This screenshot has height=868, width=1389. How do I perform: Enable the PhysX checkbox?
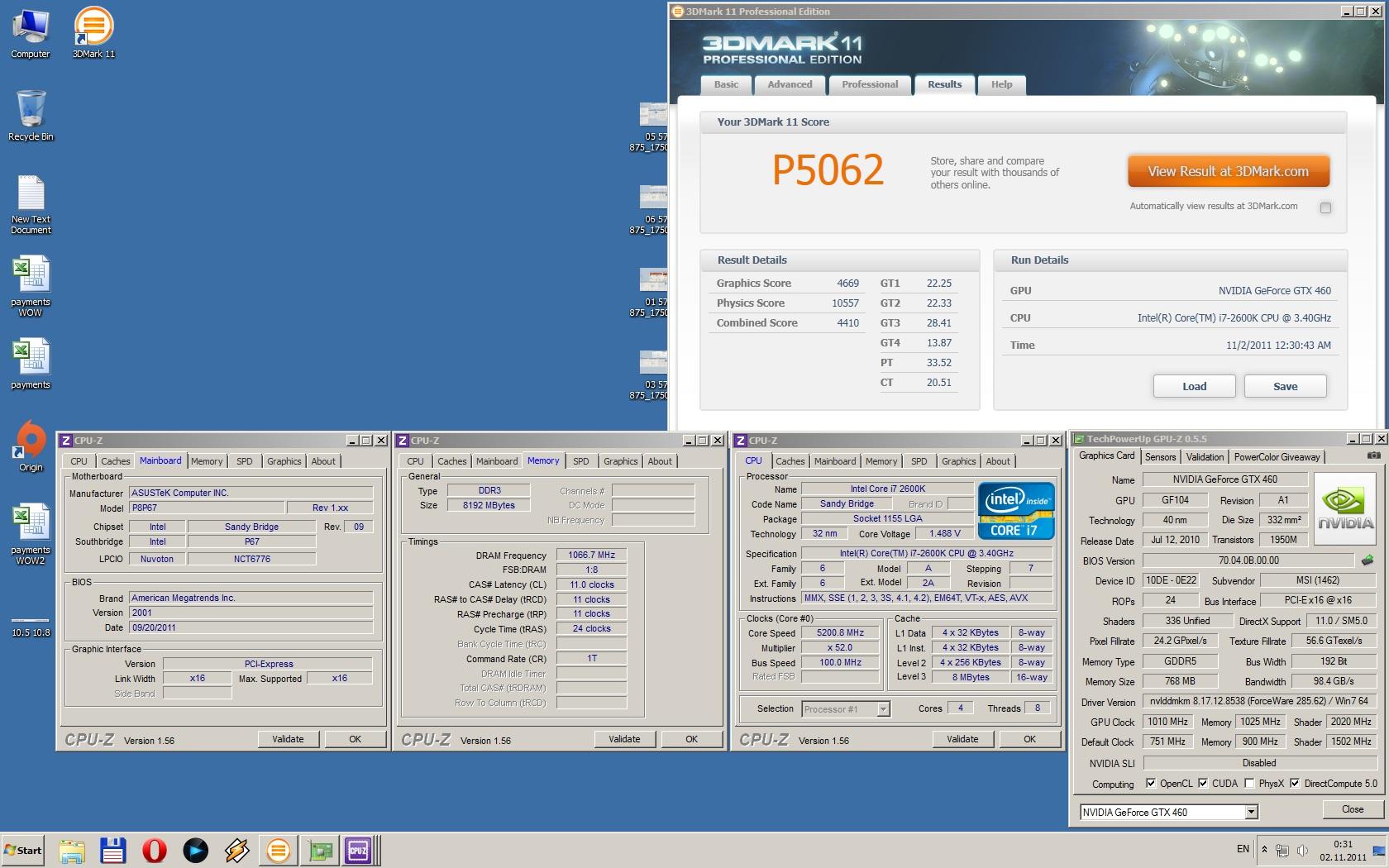pyautogui.click(x=1249, y=783)
